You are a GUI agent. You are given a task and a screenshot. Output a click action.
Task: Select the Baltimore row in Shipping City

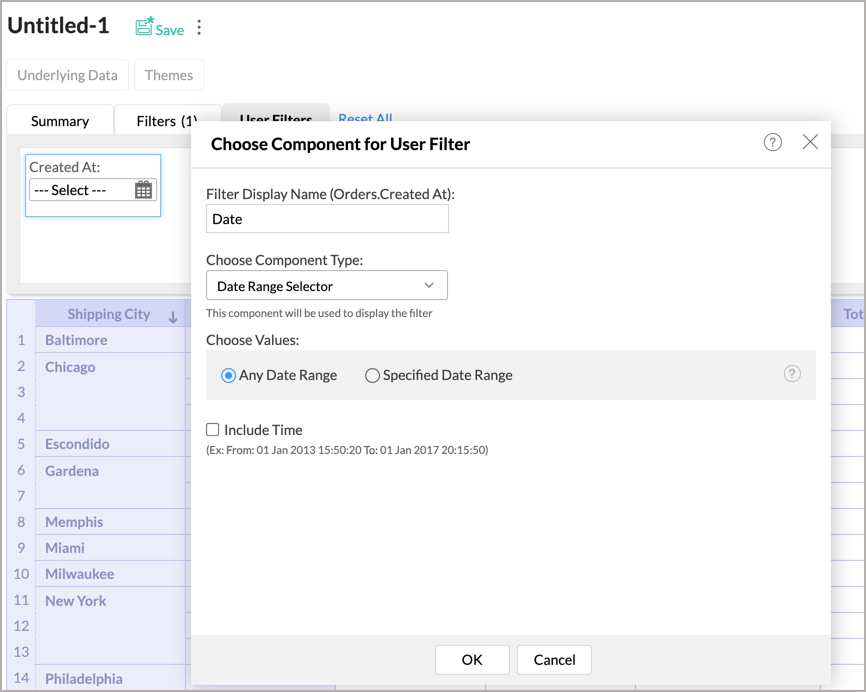(76, 340)
